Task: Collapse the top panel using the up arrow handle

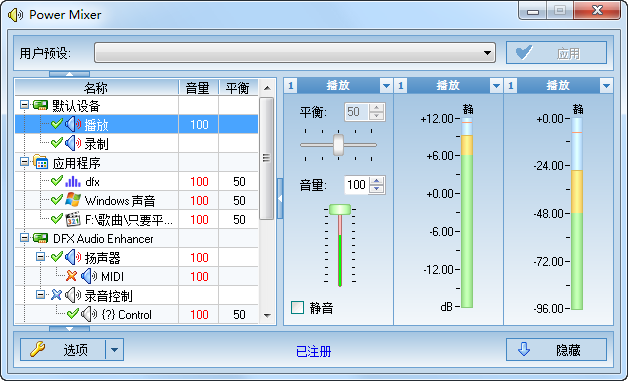Action: click(x=69, y=74)
